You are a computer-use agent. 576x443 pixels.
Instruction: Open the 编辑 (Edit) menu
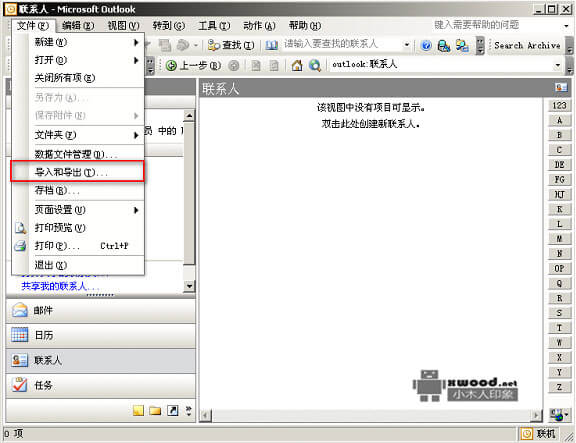point(78,26)
